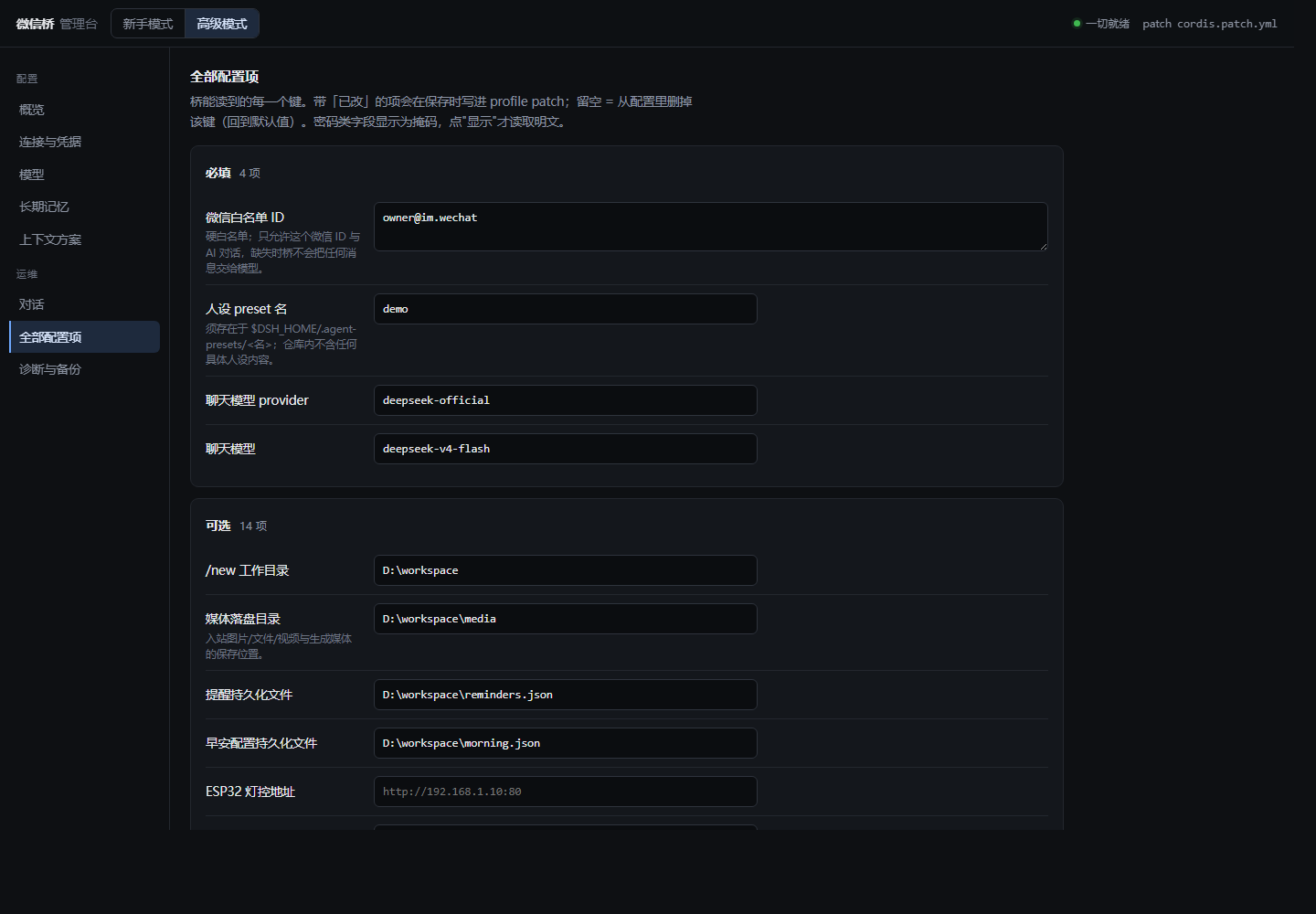Click the 运维 sidebar group header
Image resolution: width=1316 pixels, height=914 pixels.
(x=27, y=274)
